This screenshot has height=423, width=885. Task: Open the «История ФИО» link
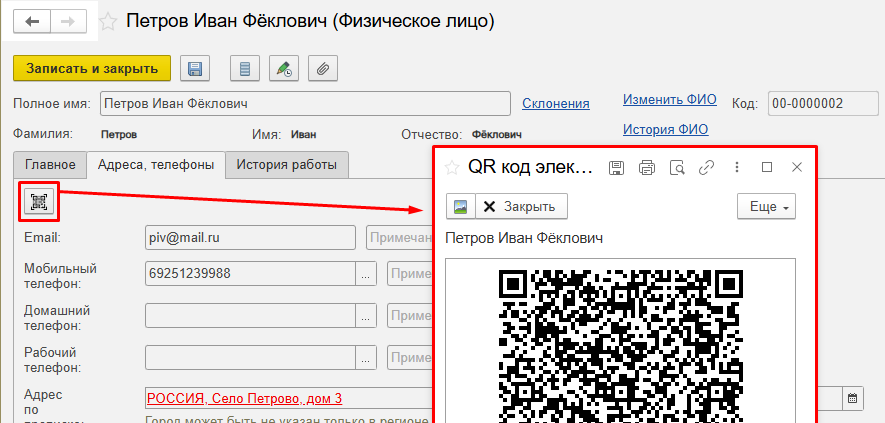[665, 129]
